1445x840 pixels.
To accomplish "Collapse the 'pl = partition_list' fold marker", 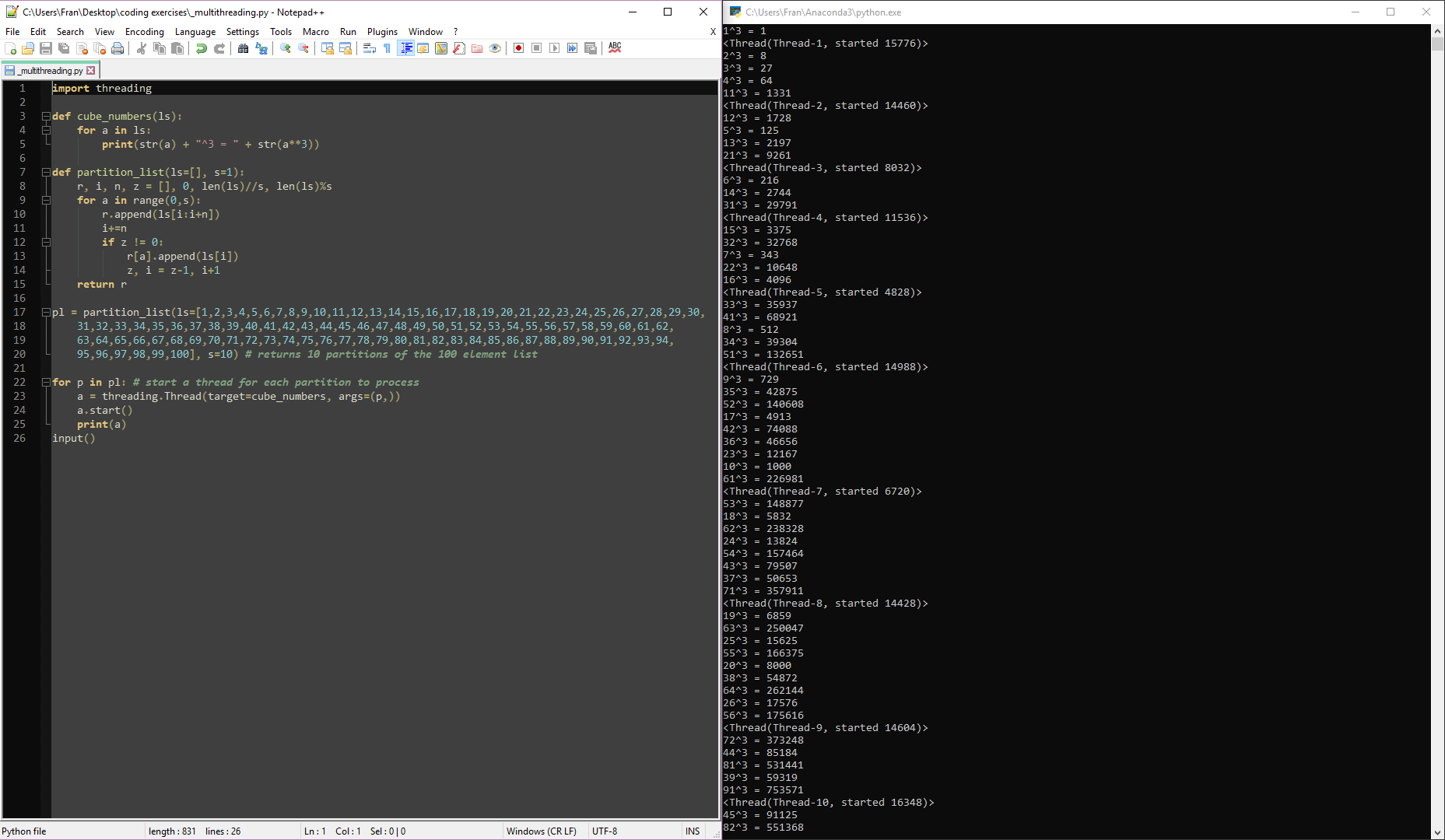I will point(46,313).
